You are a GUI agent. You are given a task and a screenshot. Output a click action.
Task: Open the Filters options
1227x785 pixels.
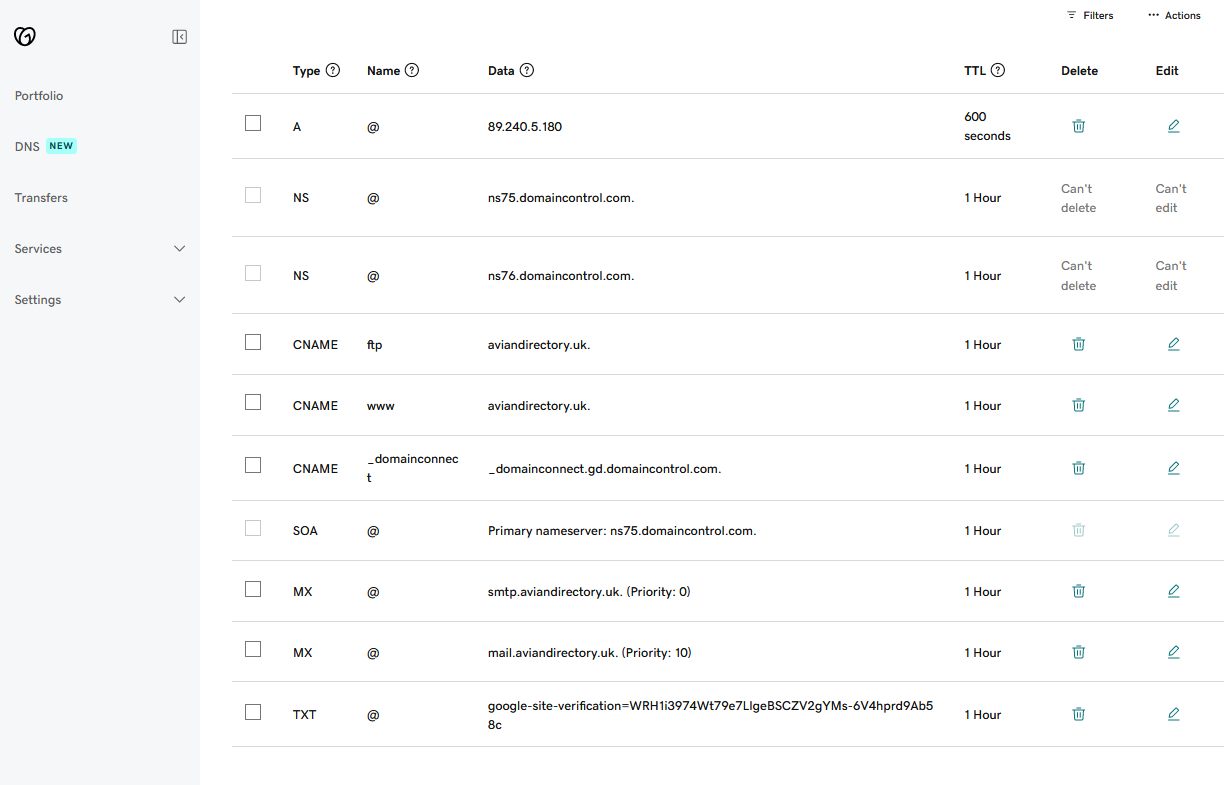(x=1089, y=15)
